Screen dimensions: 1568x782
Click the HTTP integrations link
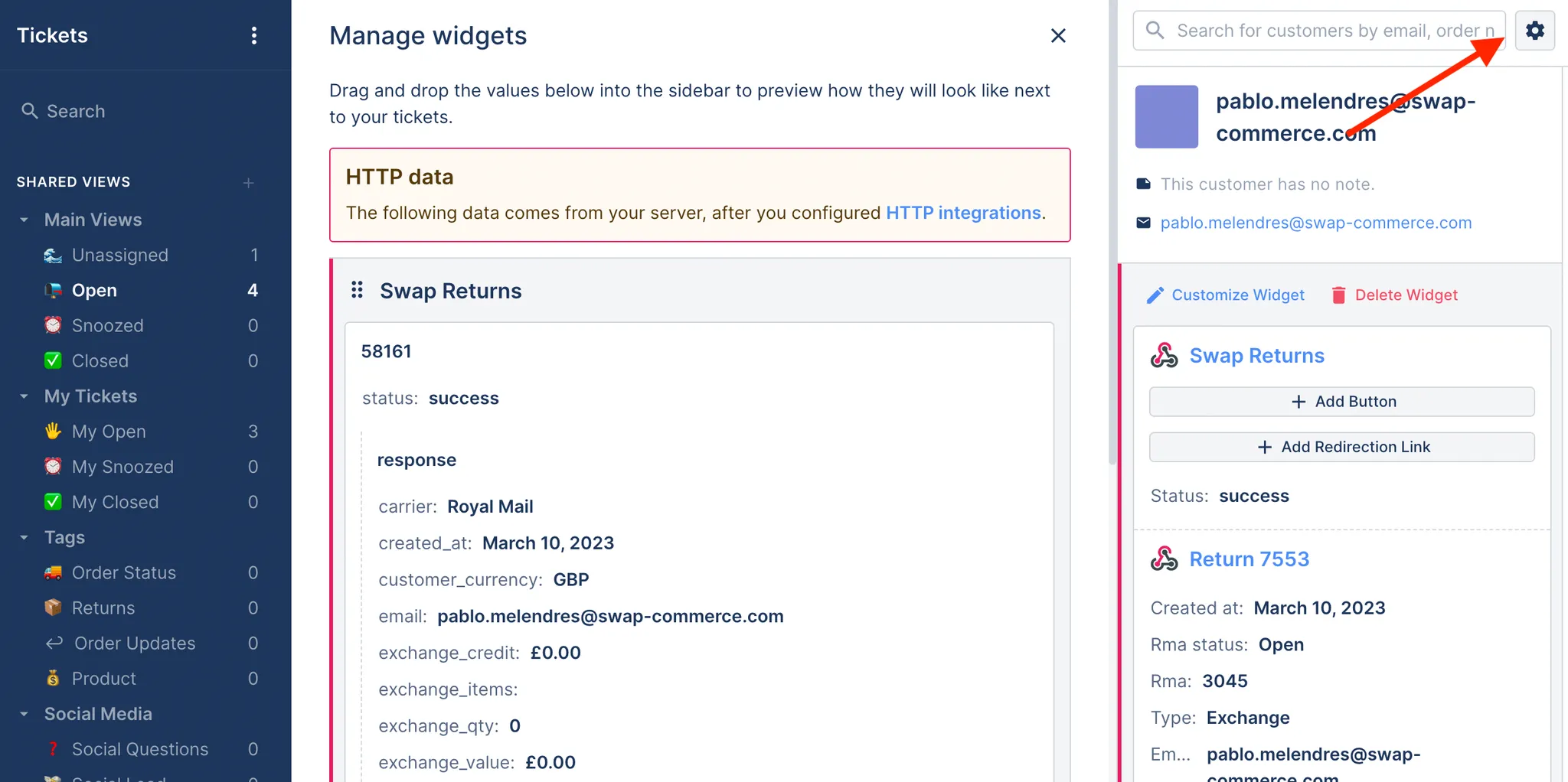[963, 213]
